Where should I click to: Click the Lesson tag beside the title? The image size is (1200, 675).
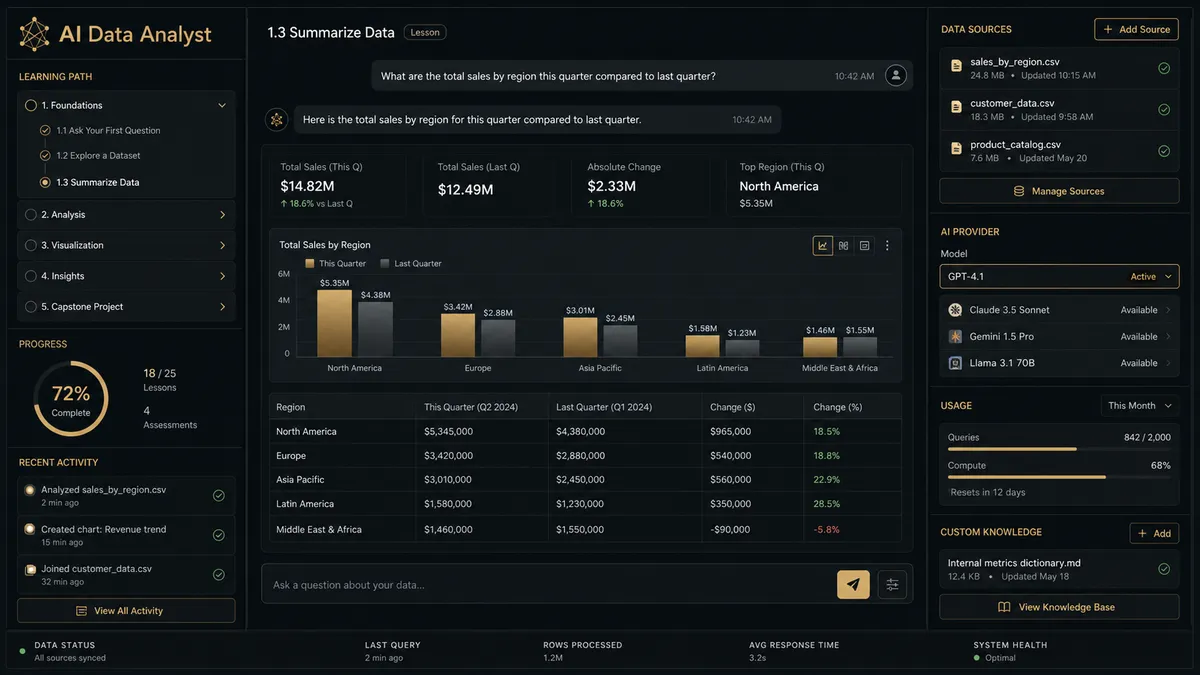[x=425, y=32]
